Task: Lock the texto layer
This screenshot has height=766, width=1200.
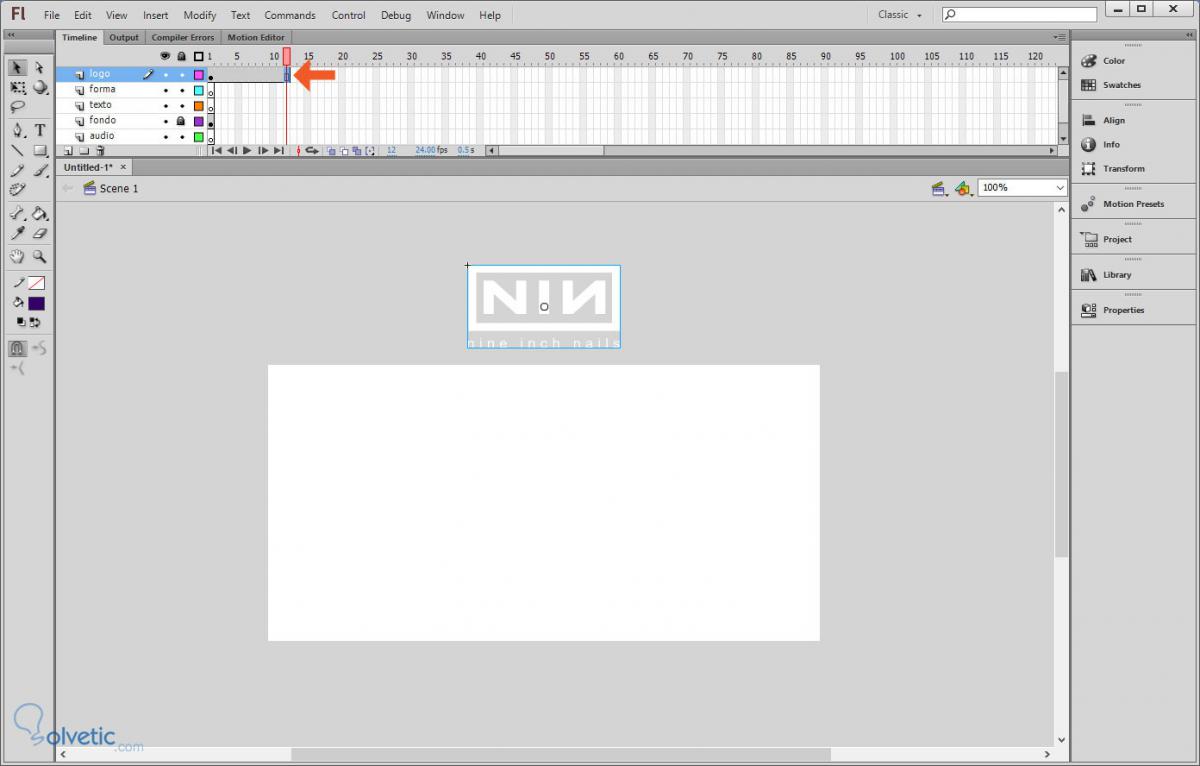Action: coord(181,105)
